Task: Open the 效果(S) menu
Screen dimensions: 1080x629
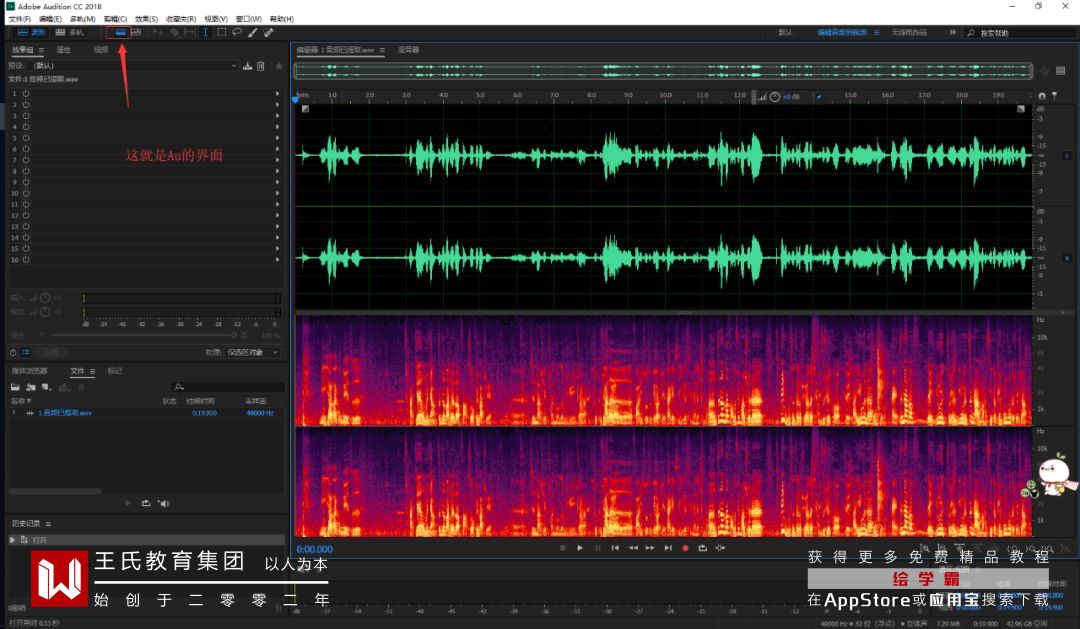Action: click(146, 19)
